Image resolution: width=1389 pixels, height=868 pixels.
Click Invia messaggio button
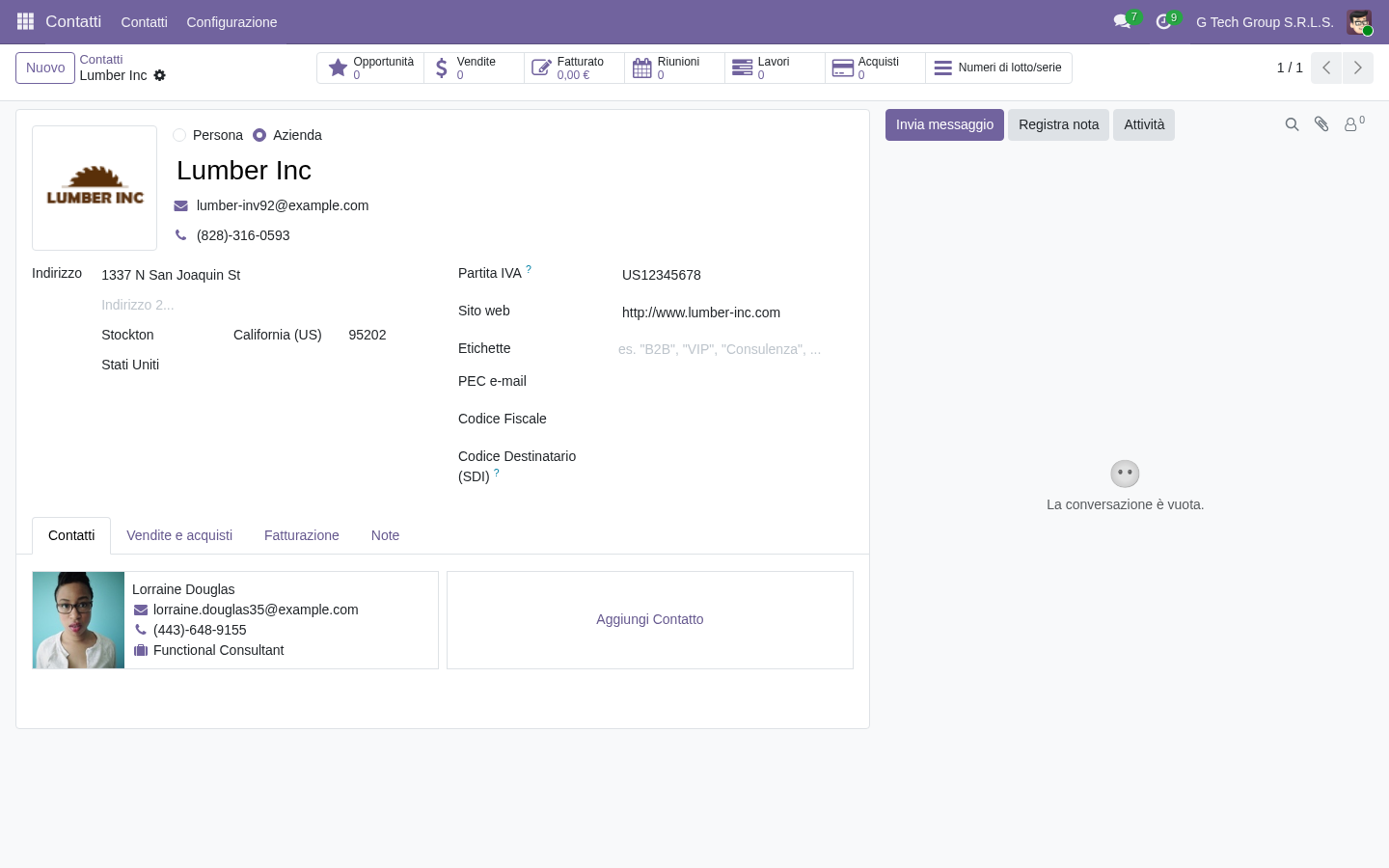pos(944,124)
